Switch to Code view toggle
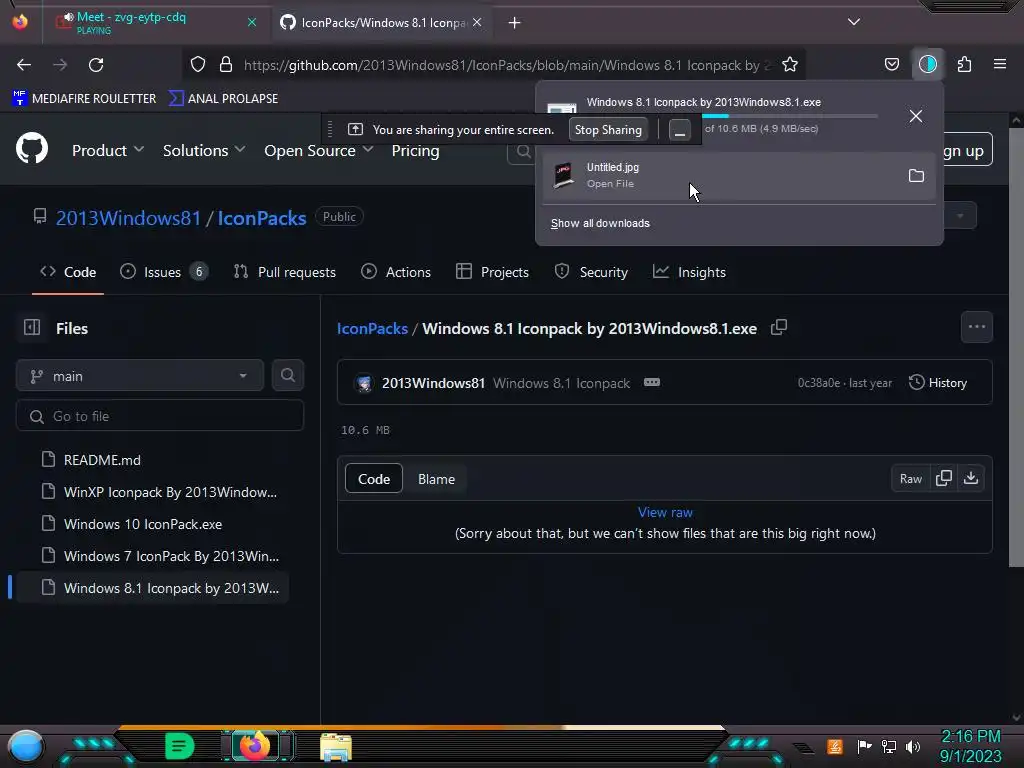The height and width of the screenshot is (768, 1024). pos(374,479)
